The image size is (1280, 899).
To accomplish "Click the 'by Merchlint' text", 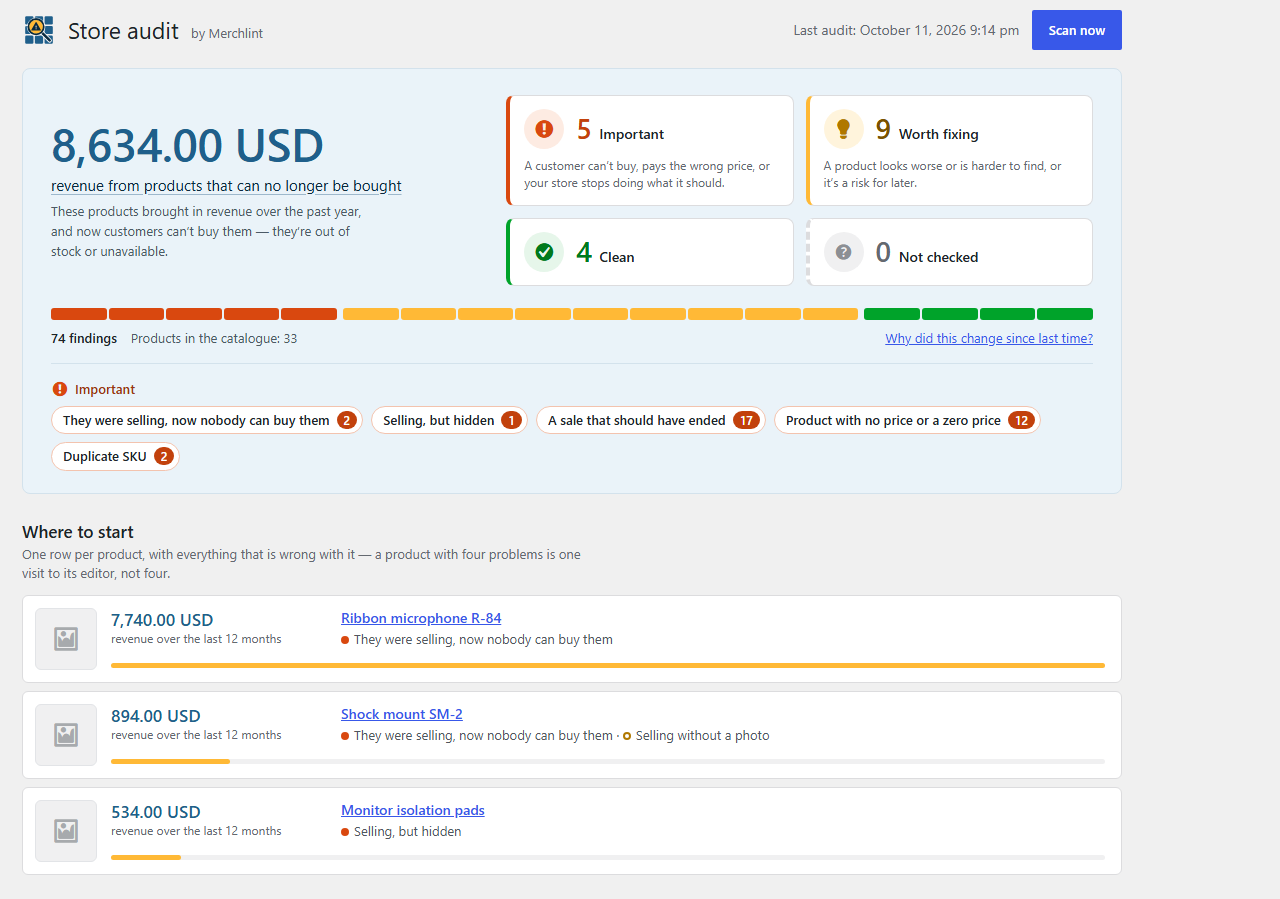I will click(227, 34).
